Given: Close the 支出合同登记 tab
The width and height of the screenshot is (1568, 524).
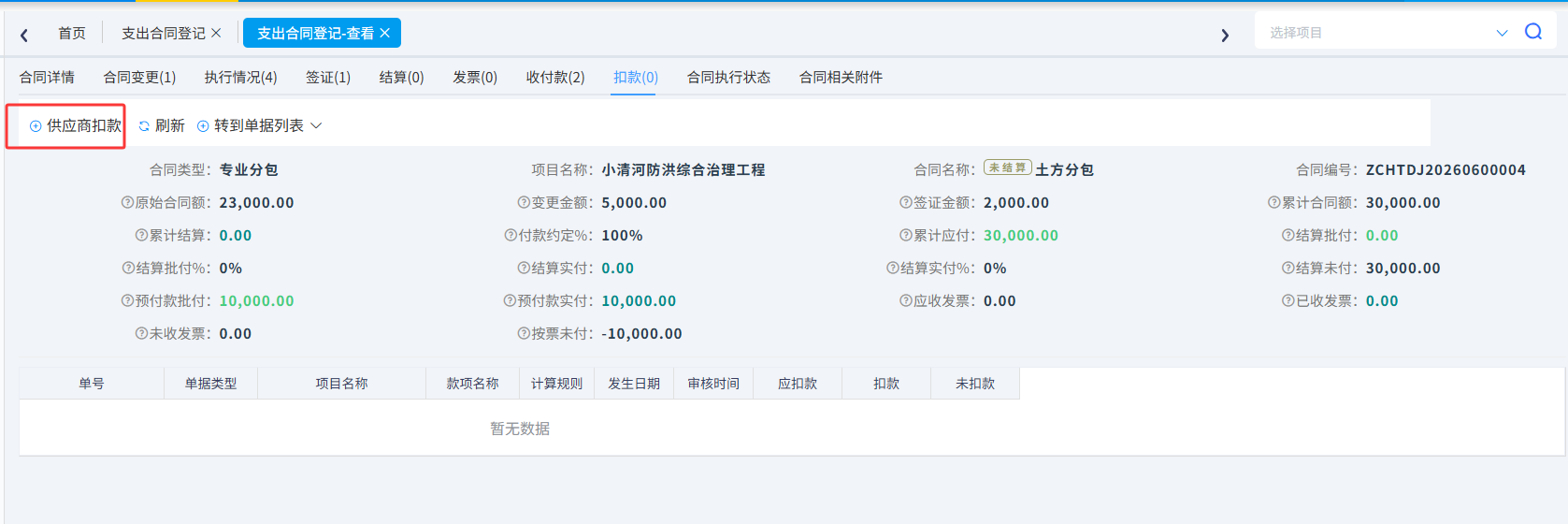Looking at the screenshot, I should pos(216,33).
